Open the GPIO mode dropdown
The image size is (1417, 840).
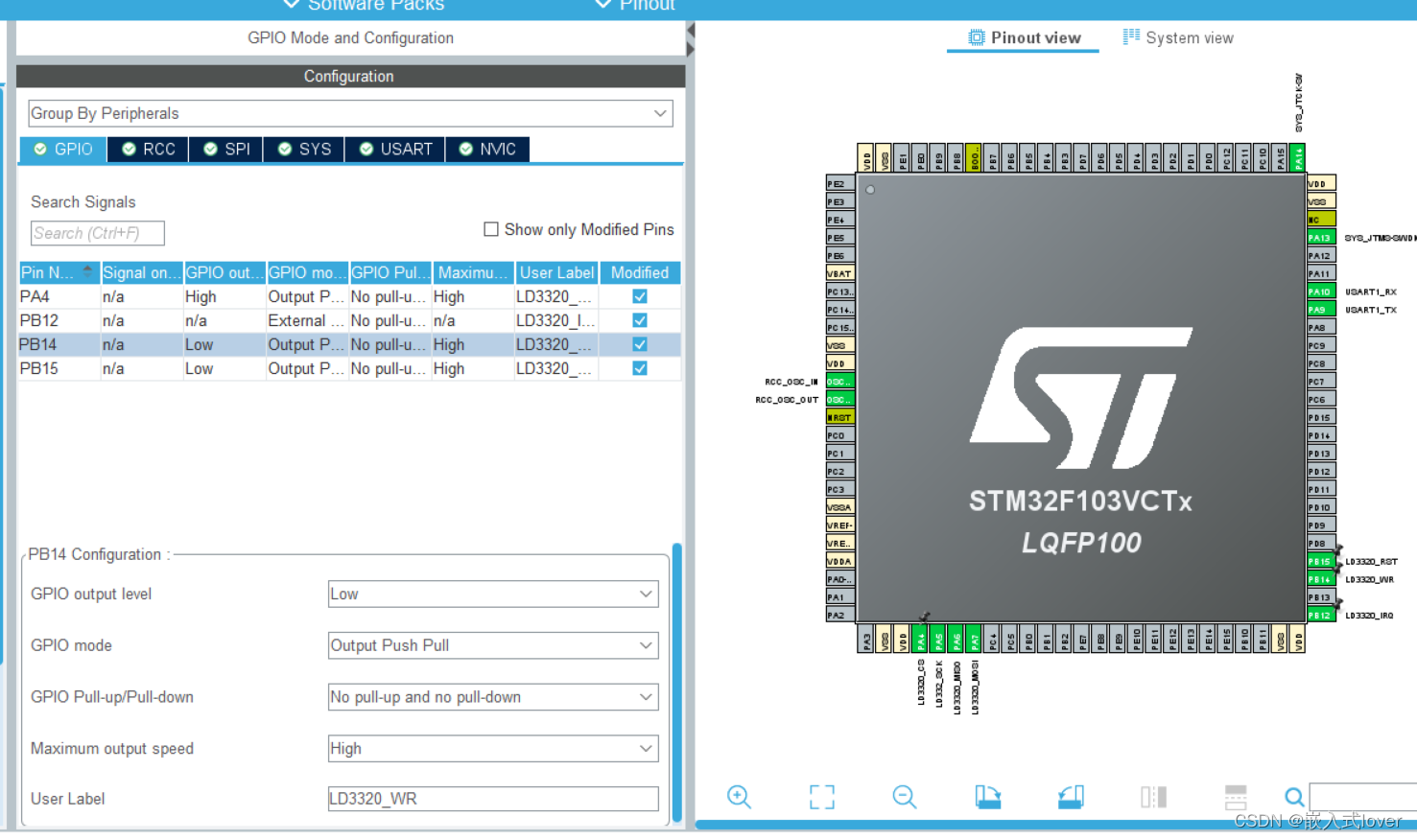tap(493, 645)
